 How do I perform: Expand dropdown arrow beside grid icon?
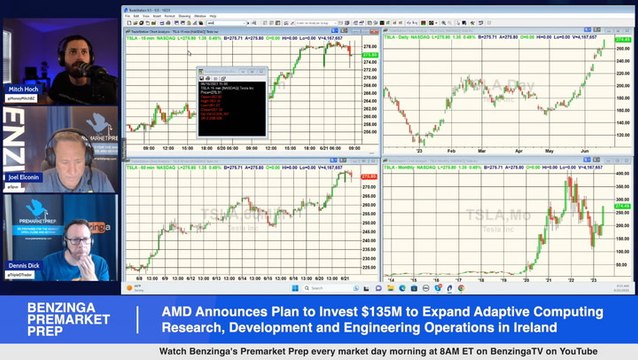pyautogui.click(x=436, y=23)
